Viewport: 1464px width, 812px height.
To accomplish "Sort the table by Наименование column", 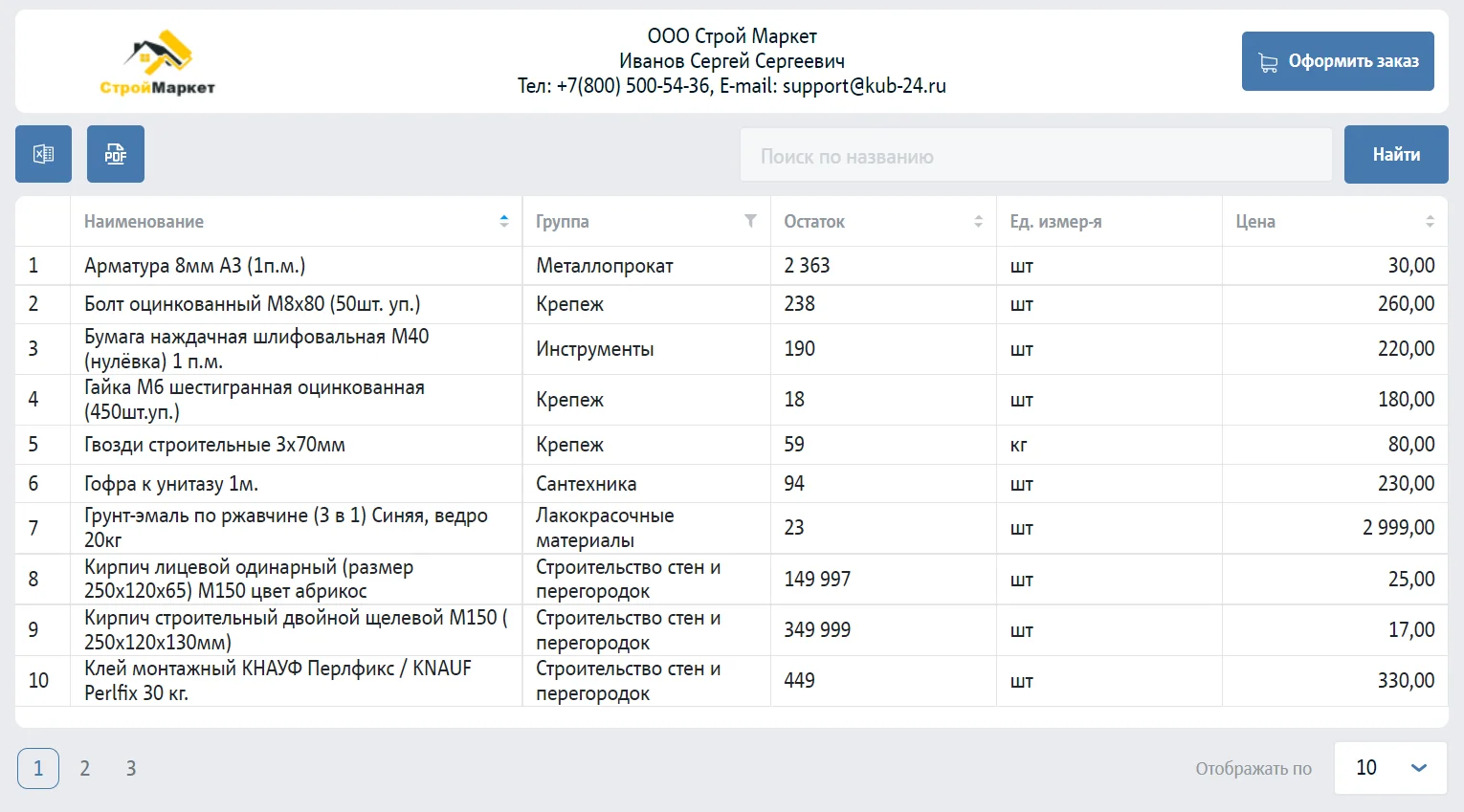I will point(503,221).
